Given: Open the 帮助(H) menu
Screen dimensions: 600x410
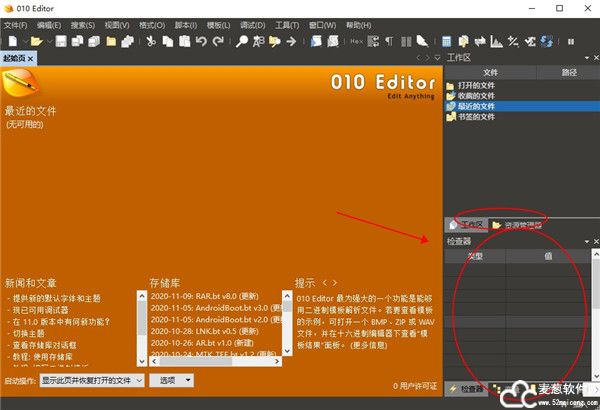Looking at the screenshot, I should tap(359, 25).
